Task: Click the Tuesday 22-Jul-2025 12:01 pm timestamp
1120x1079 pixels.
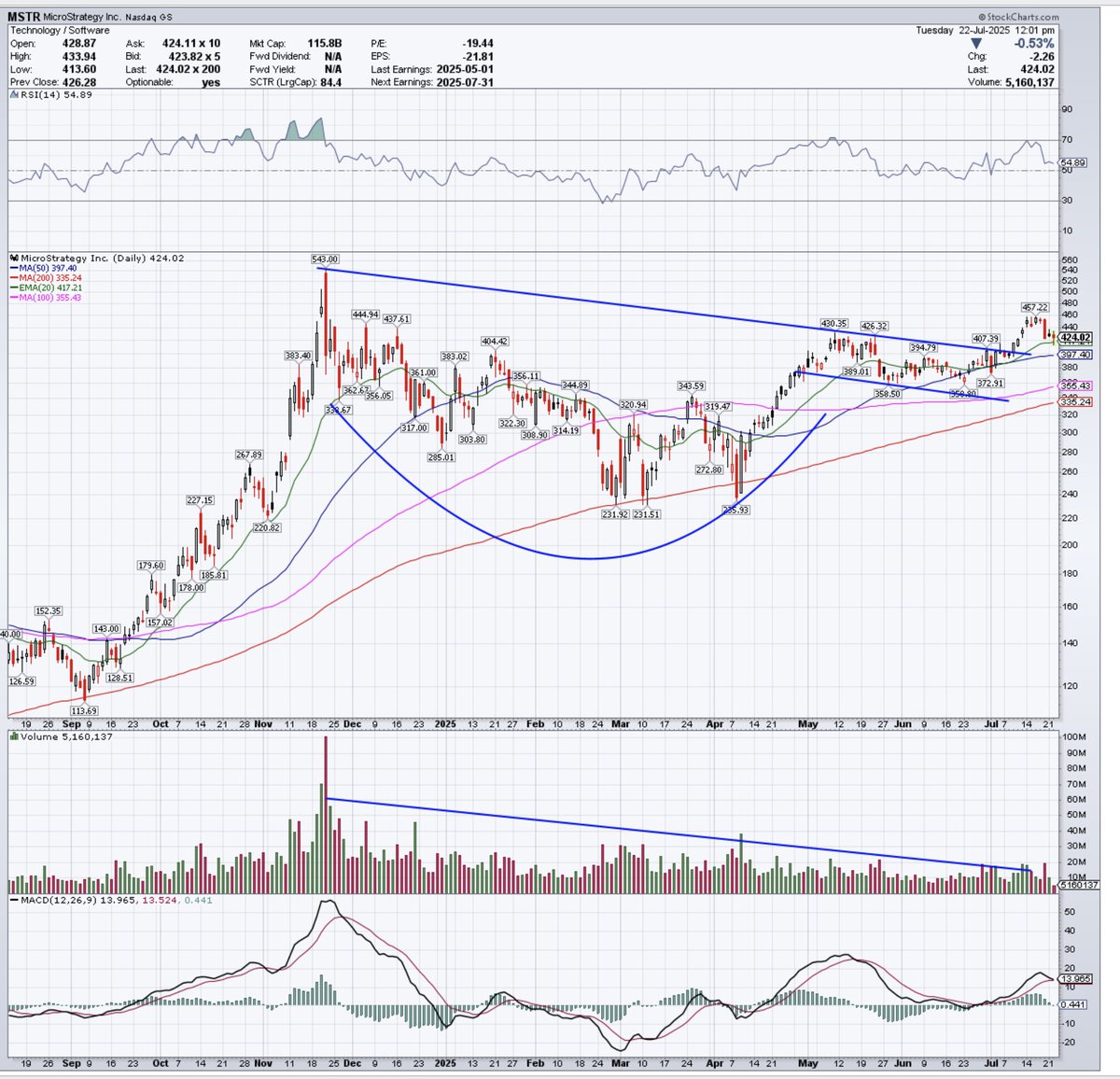Action: tap(985, 30)
